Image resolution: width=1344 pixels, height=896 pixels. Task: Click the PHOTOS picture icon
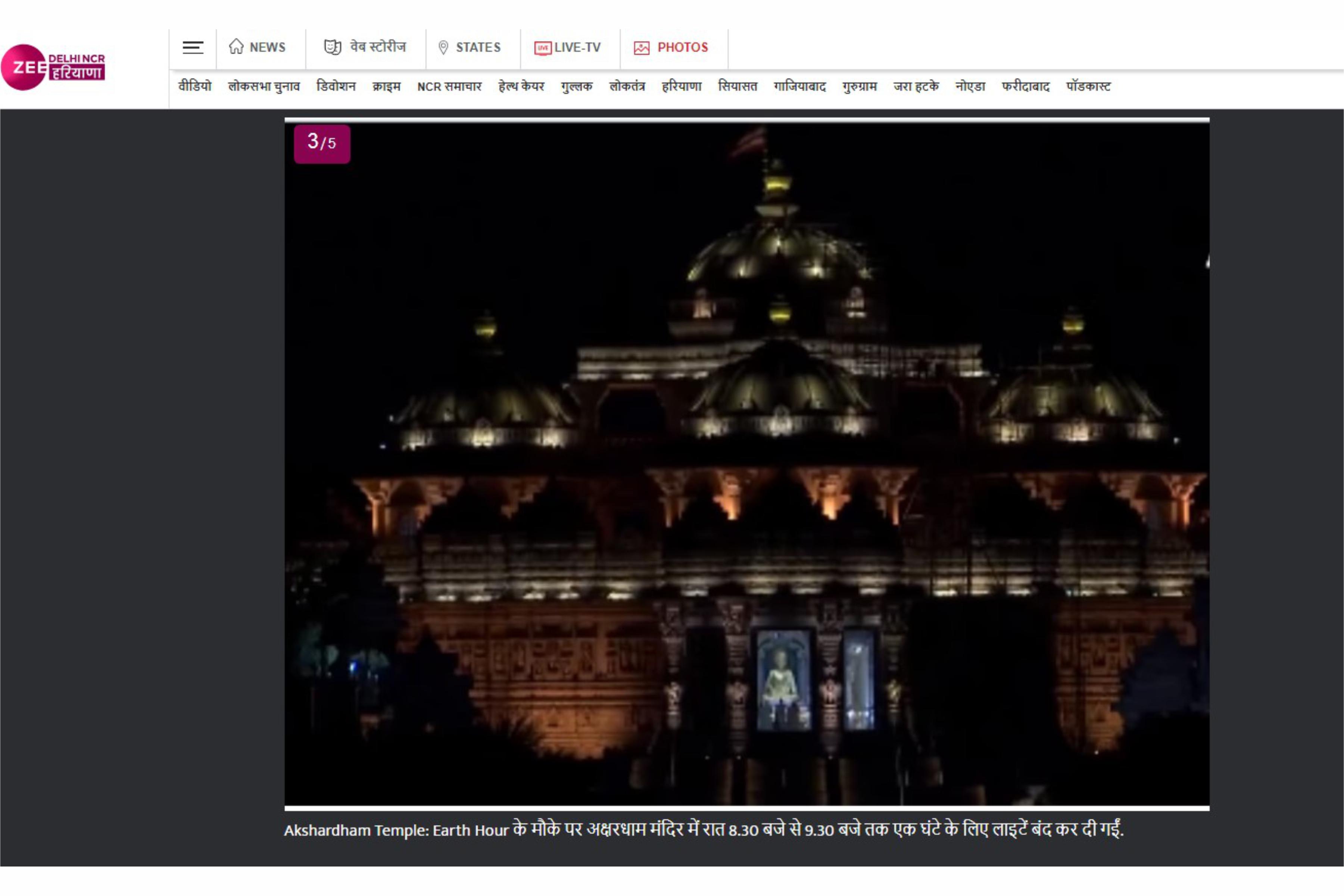coord(641,48)
